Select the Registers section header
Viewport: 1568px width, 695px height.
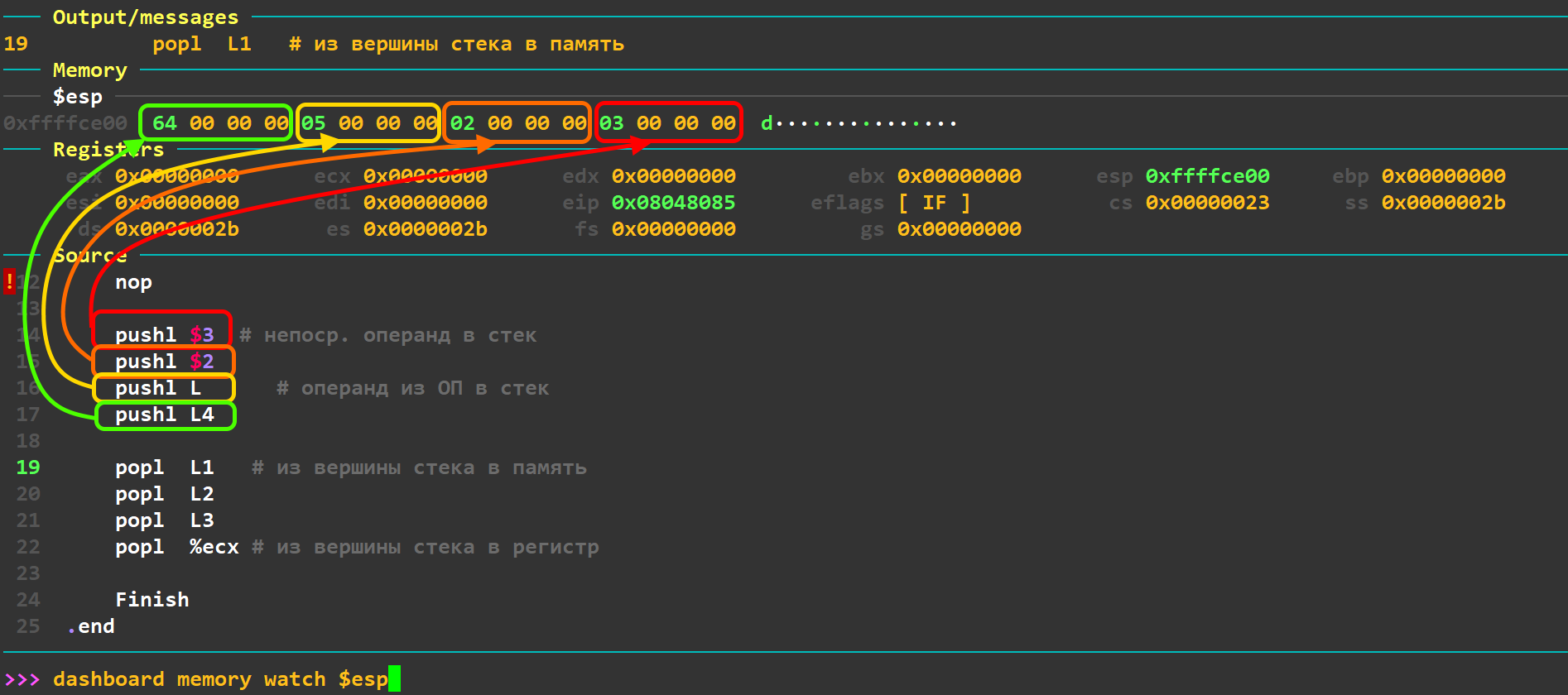click(x=108, y=150)
